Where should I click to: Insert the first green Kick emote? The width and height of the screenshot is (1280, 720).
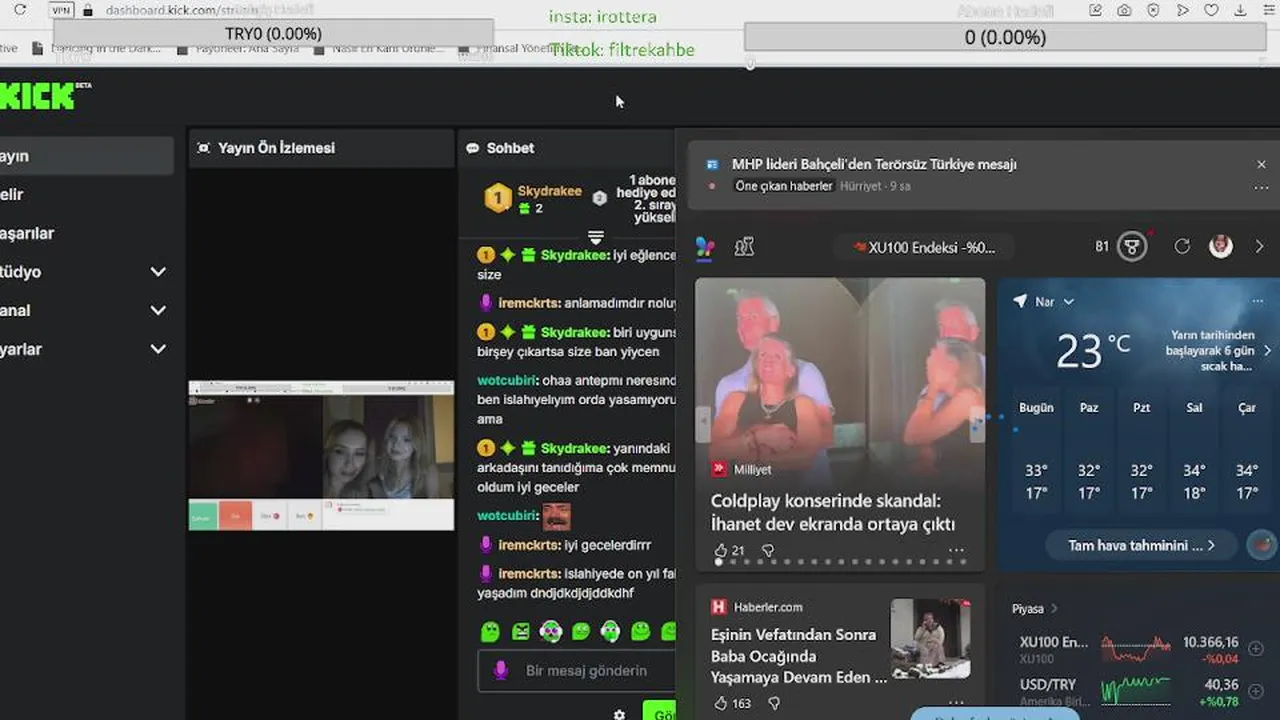[x=490, y=631]
